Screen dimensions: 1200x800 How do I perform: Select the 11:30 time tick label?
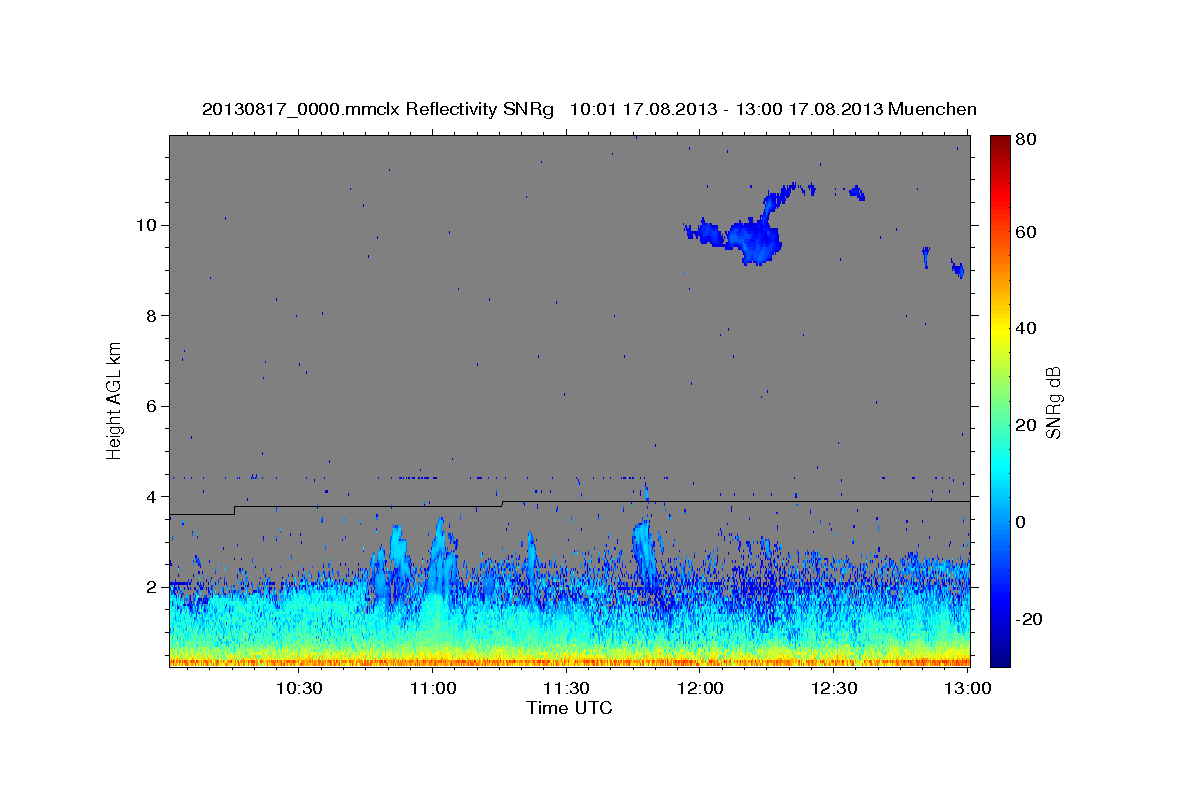pyautogui.click(x=567, y=688)
